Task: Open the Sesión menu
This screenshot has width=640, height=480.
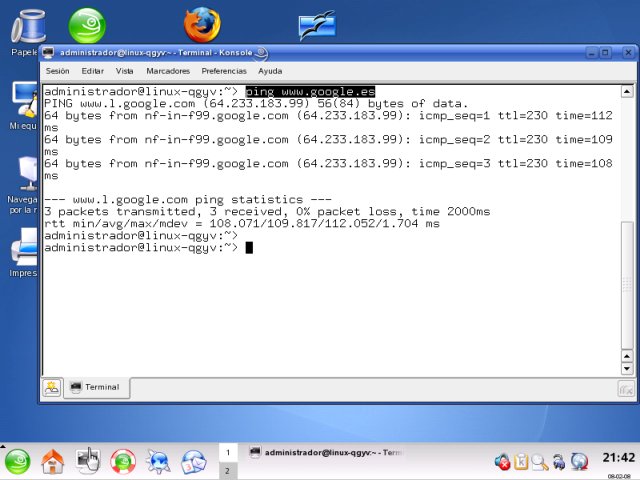Action: coord(58,71)
